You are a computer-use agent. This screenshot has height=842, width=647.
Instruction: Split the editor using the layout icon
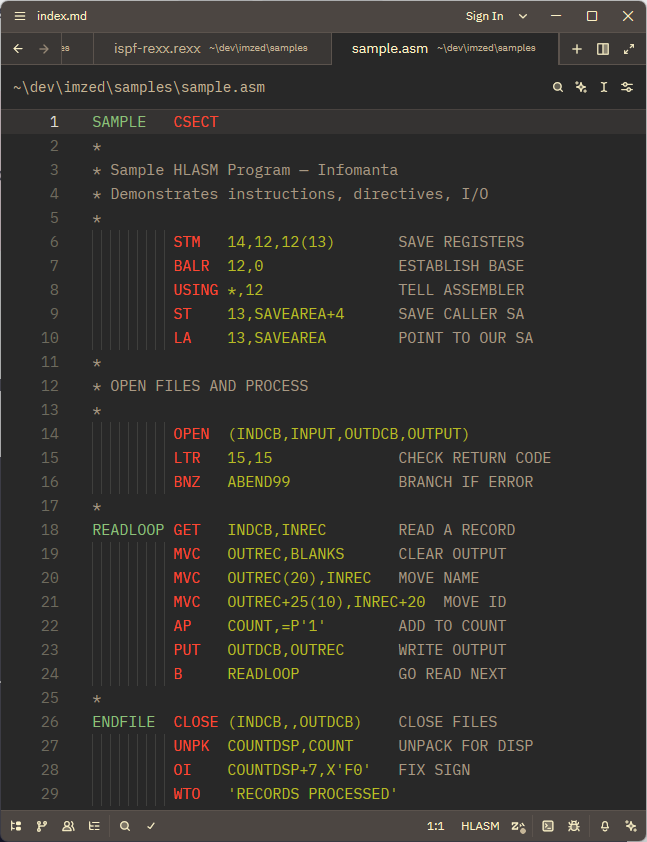[605, 47]
